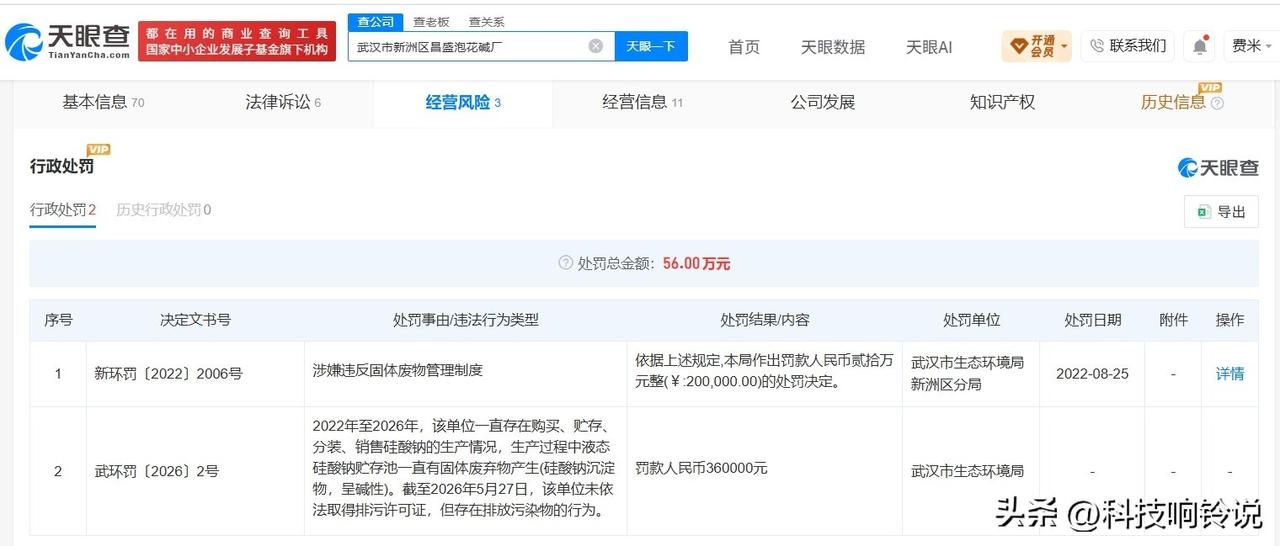Open the 历史信息 tab
Screen dimensions: 1280x546
[x=1173, y=102]
